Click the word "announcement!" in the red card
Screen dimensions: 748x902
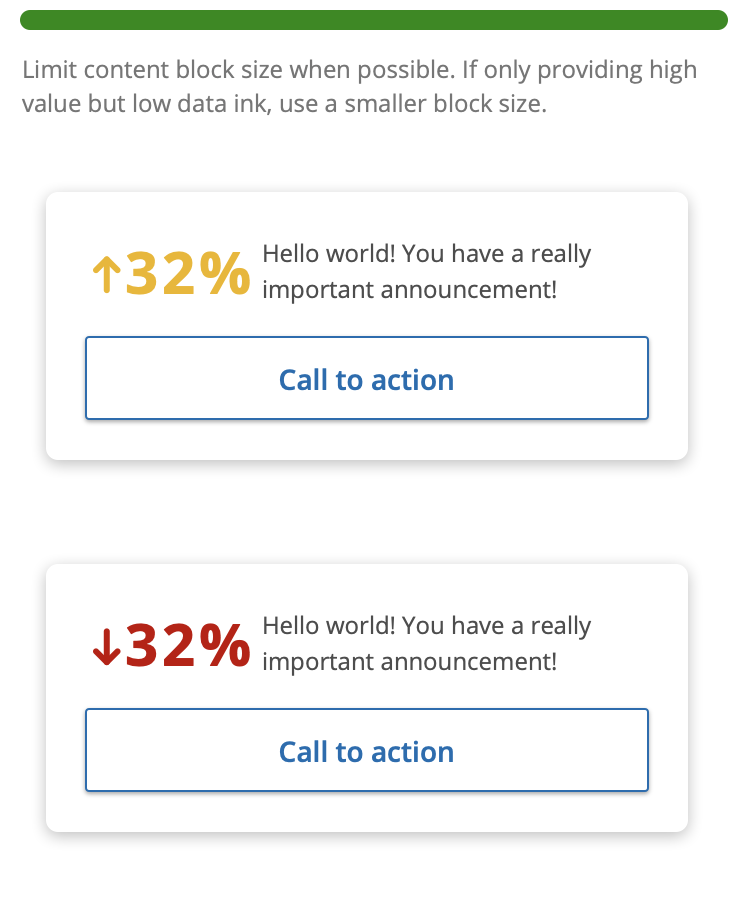(469, 662)
